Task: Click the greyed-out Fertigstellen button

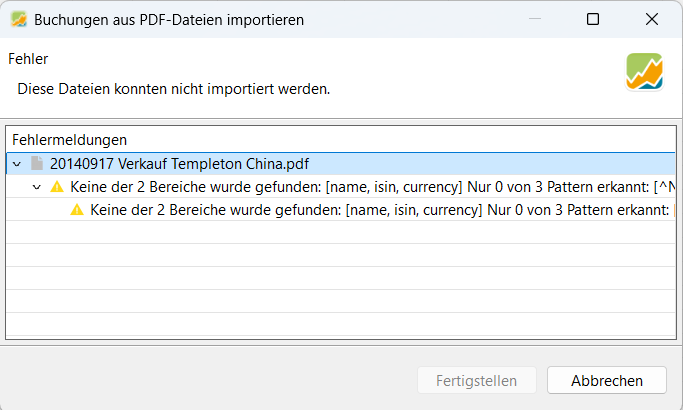Action: [x=477, y=380]
